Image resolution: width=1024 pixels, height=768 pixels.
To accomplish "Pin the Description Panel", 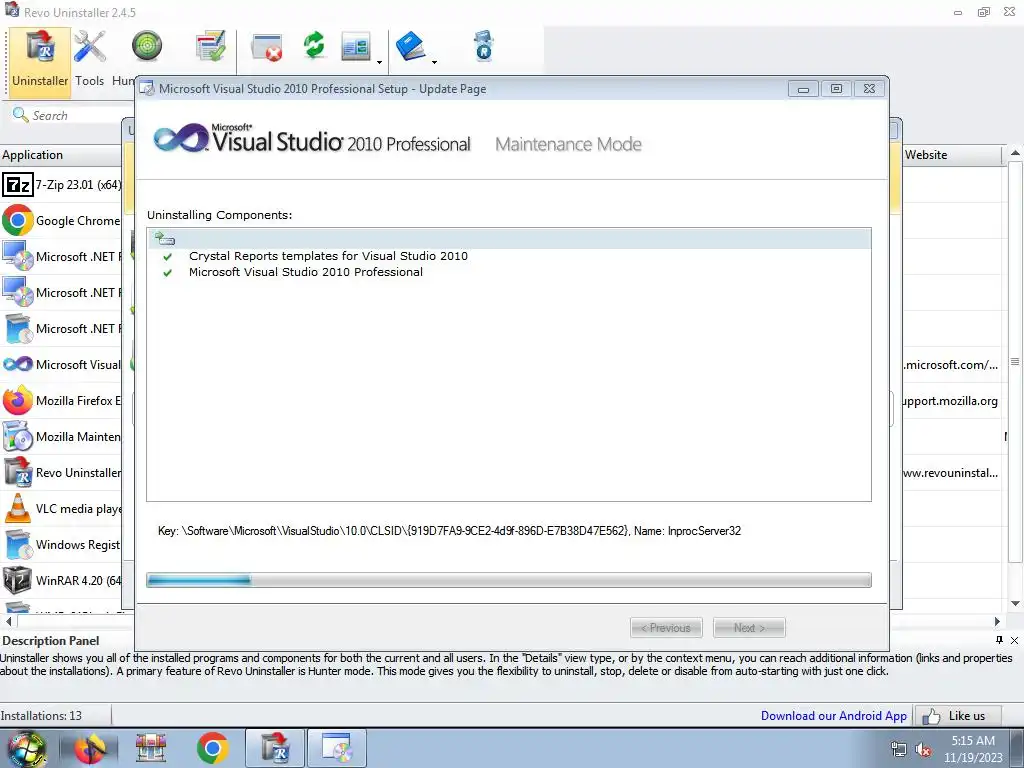I will point(999,640).
